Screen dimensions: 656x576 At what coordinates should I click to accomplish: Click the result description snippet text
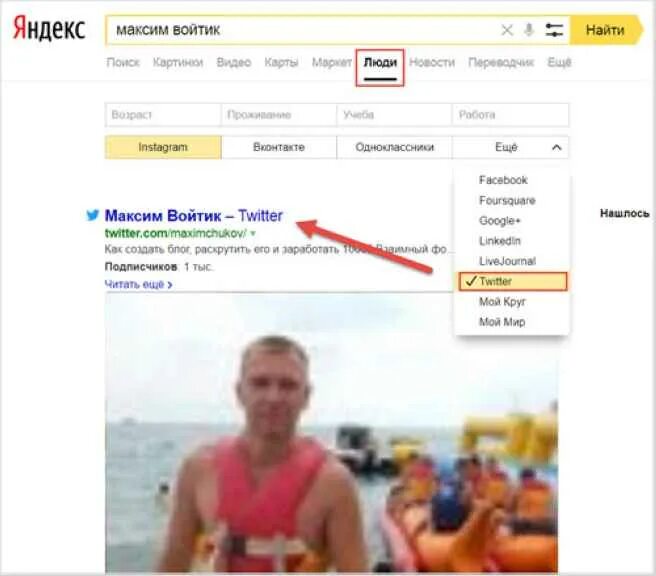(278, 249)
